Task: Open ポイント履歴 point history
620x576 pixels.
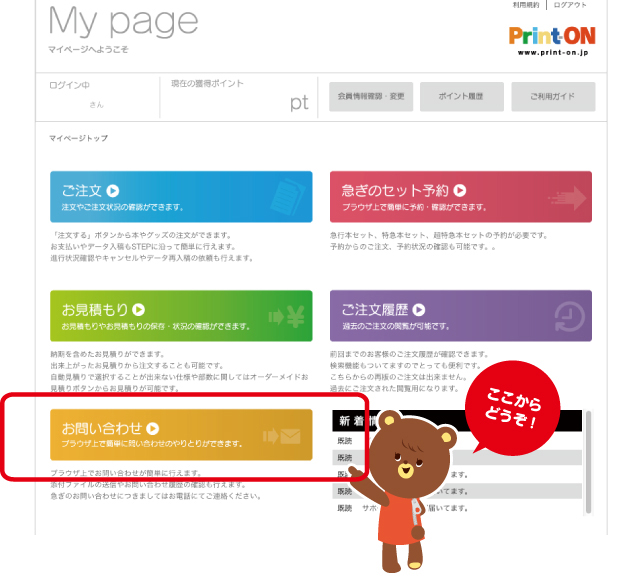Action: 461,96
